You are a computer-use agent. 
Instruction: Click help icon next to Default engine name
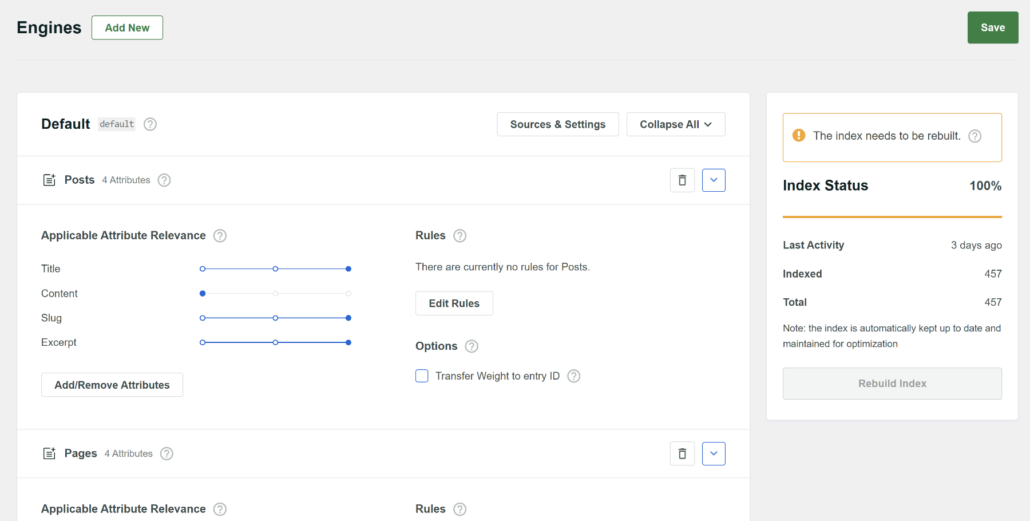pyautogui.click(x=150, y=124)
